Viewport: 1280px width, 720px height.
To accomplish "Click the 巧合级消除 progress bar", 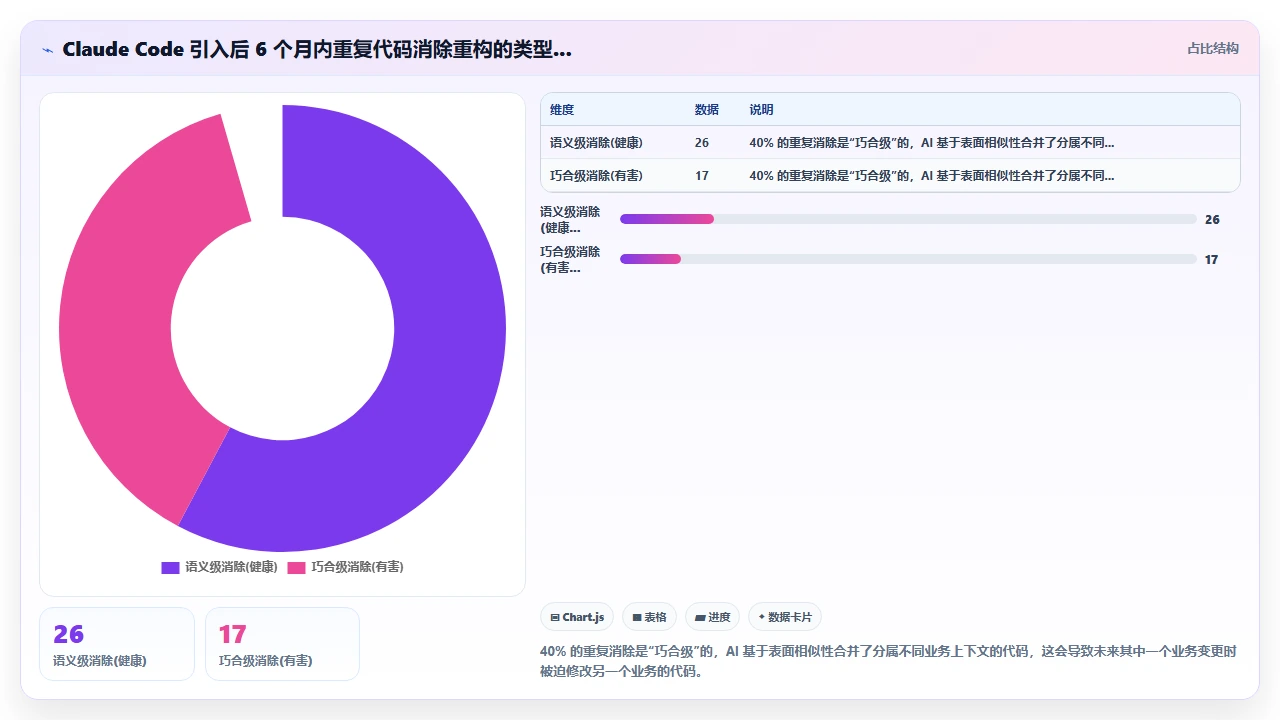I will [x=908, y=259].
